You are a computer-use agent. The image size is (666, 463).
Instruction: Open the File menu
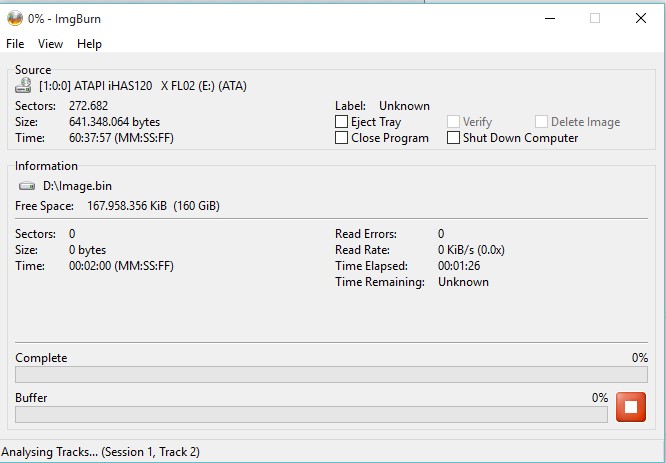(x=15, y=44)
